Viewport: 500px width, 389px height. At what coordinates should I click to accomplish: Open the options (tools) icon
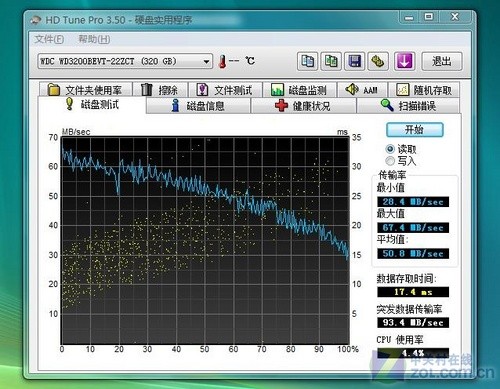(378, 61)
